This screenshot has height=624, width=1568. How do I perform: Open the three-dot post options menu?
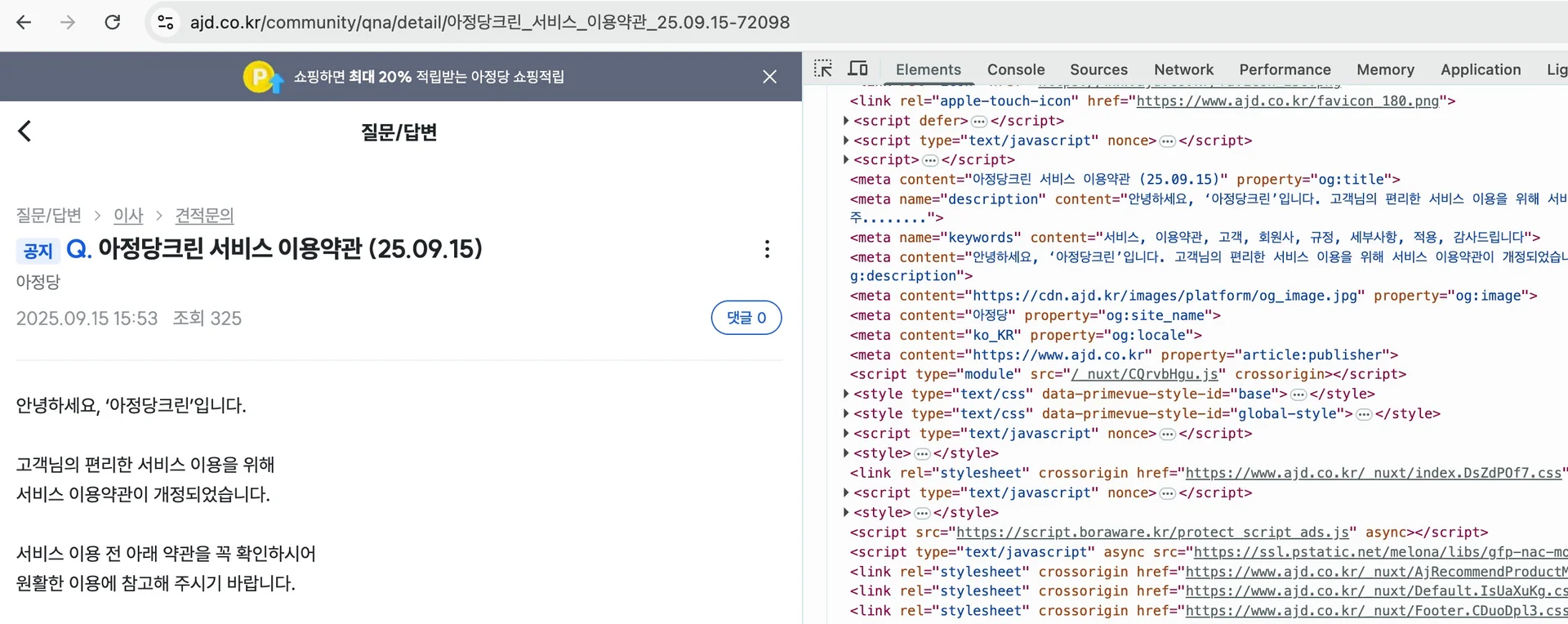767,249
